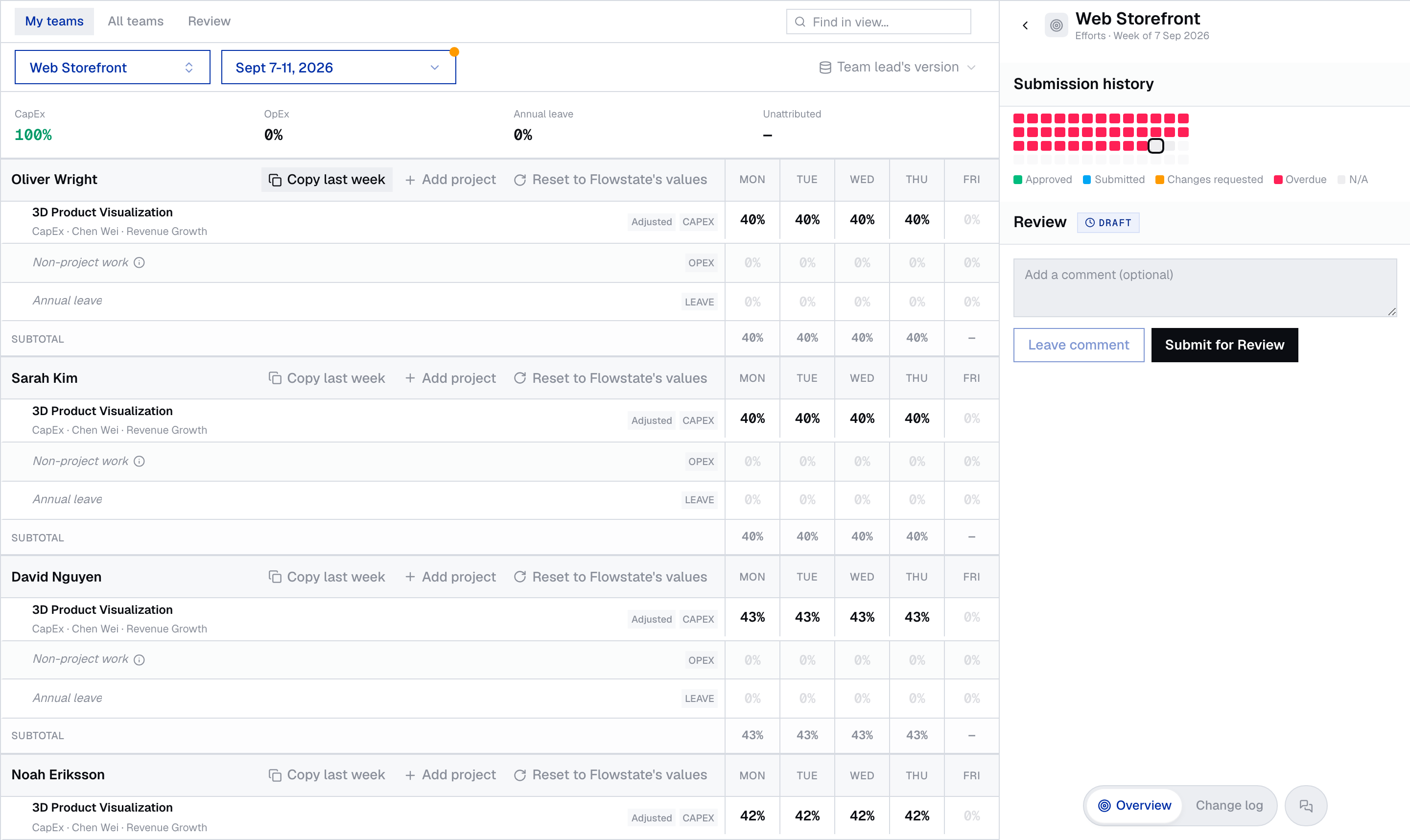Click the Adjusted tag on Sarah Kim's project
The height and width of the screenshot is (840, 1410).
coord(652,420)
